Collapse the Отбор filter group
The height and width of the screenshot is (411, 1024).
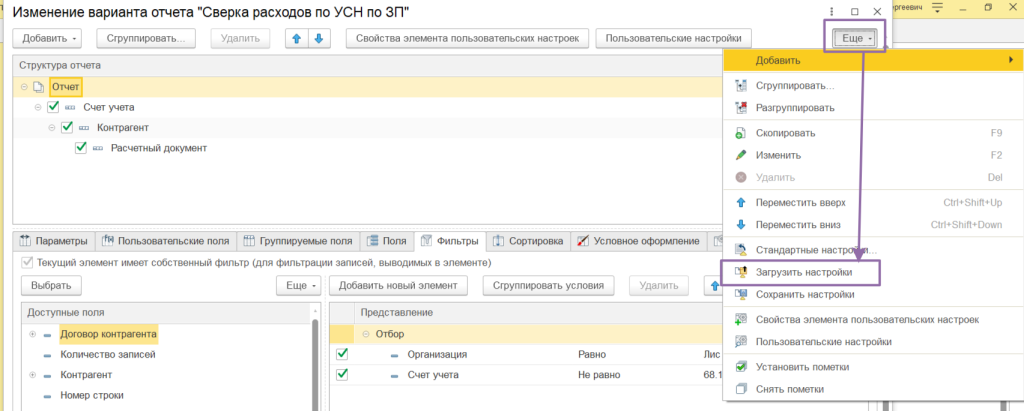tap(366, 334)
